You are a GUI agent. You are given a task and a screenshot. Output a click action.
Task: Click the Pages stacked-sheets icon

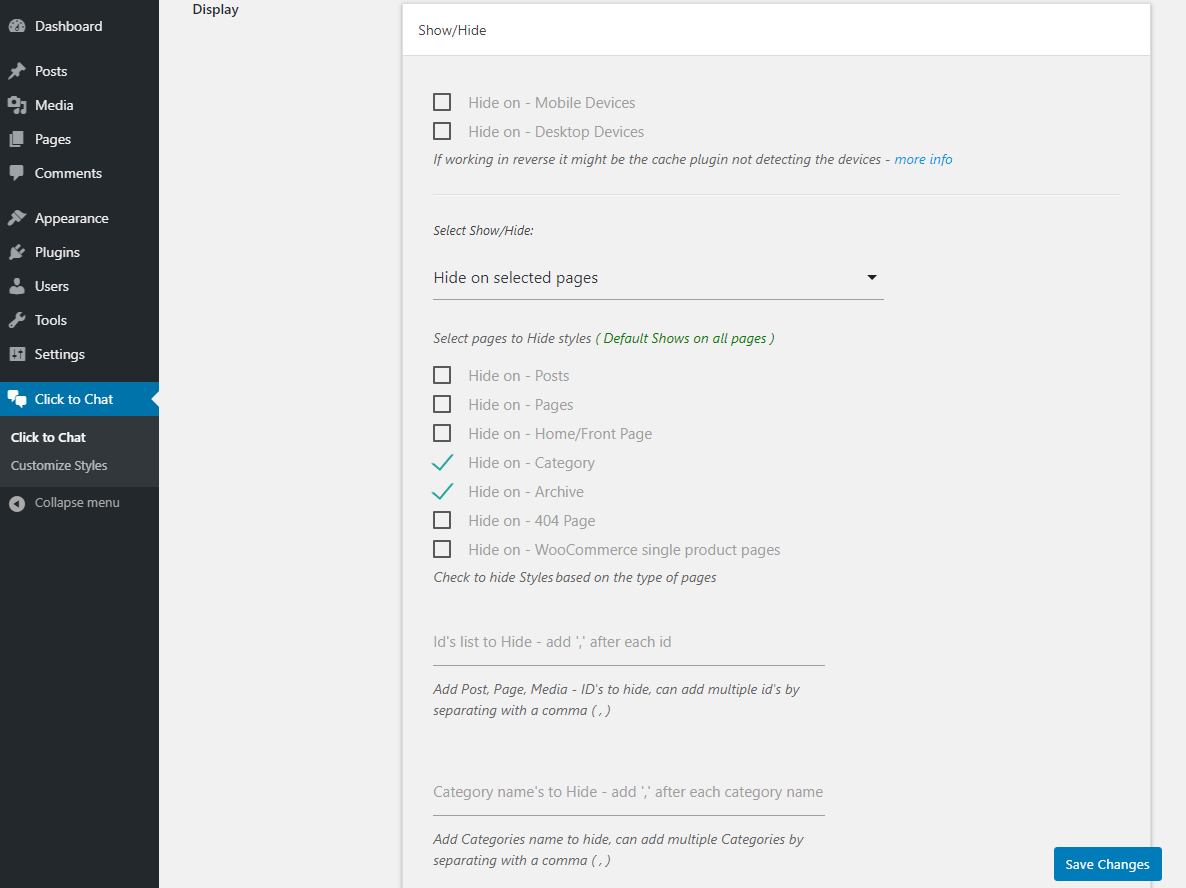tap(17, 139)
